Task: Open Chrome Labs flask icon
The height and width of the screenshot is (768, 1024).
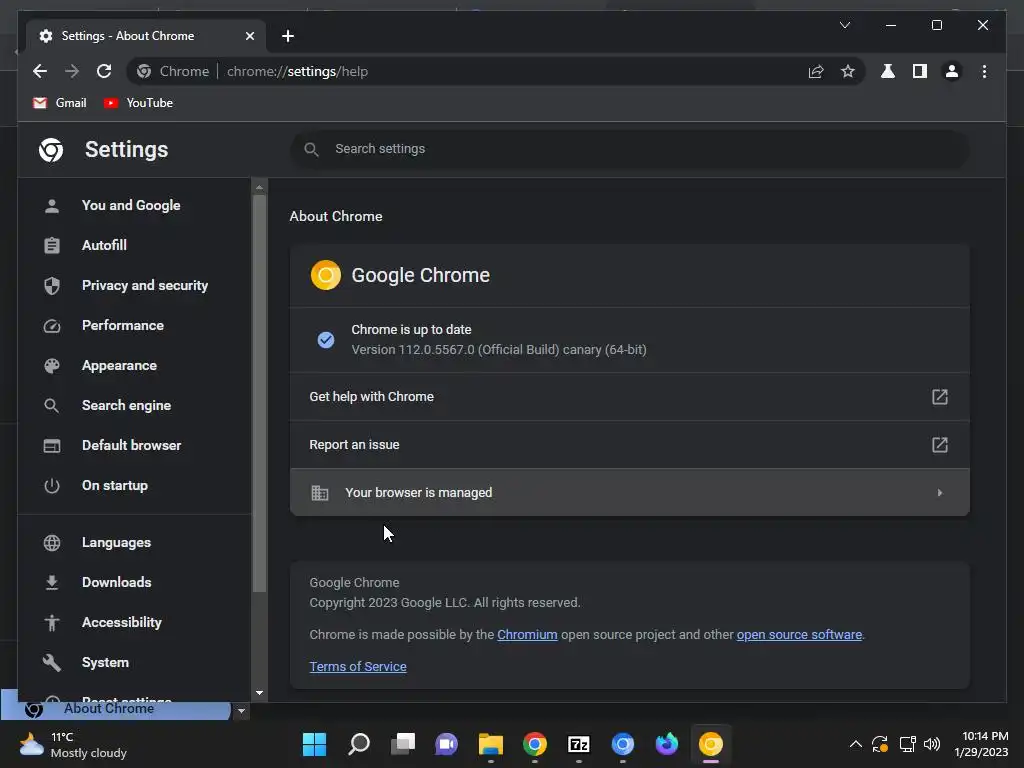Action: [x=888, y=71]
